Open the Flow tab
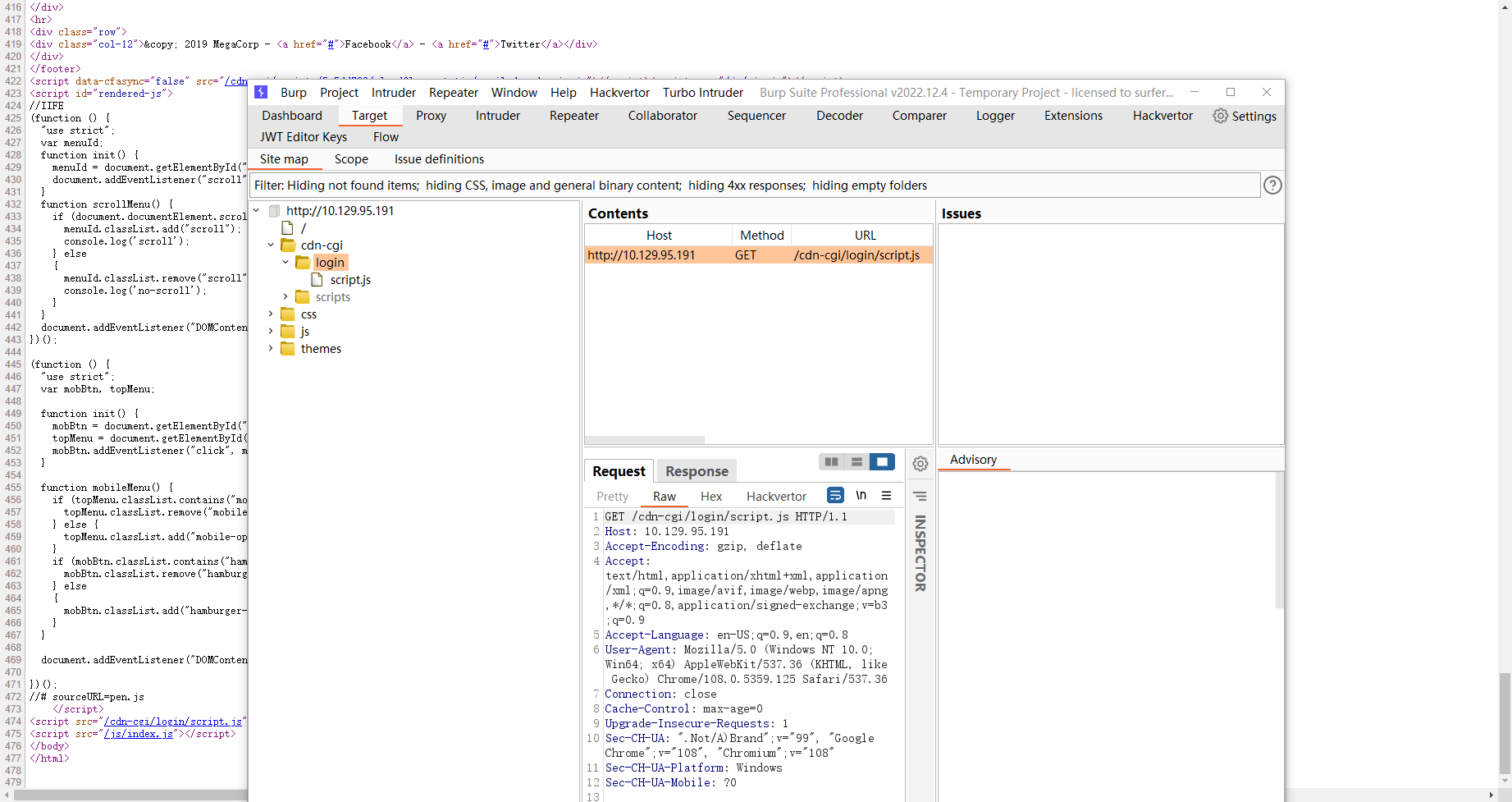Viewport: 1512px width, 802px height. coord(386,137)
